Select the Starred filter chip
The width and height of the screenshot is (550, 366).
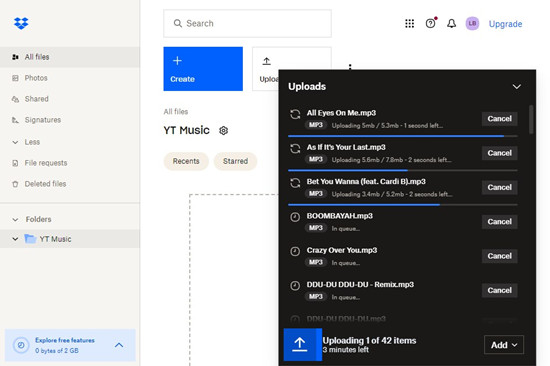[235, 161]
